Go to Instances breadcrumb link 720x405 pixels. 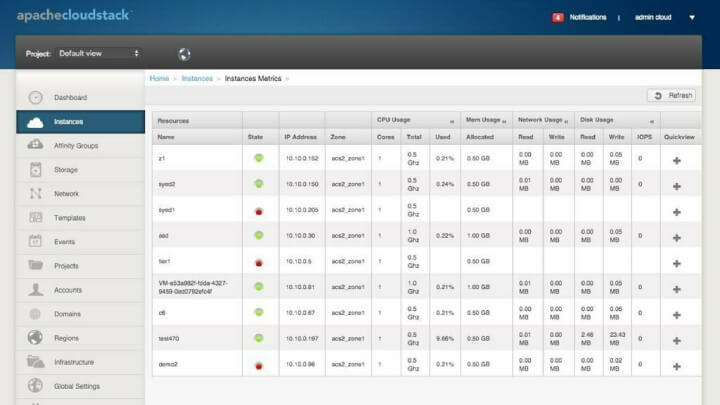pos(197,79)
